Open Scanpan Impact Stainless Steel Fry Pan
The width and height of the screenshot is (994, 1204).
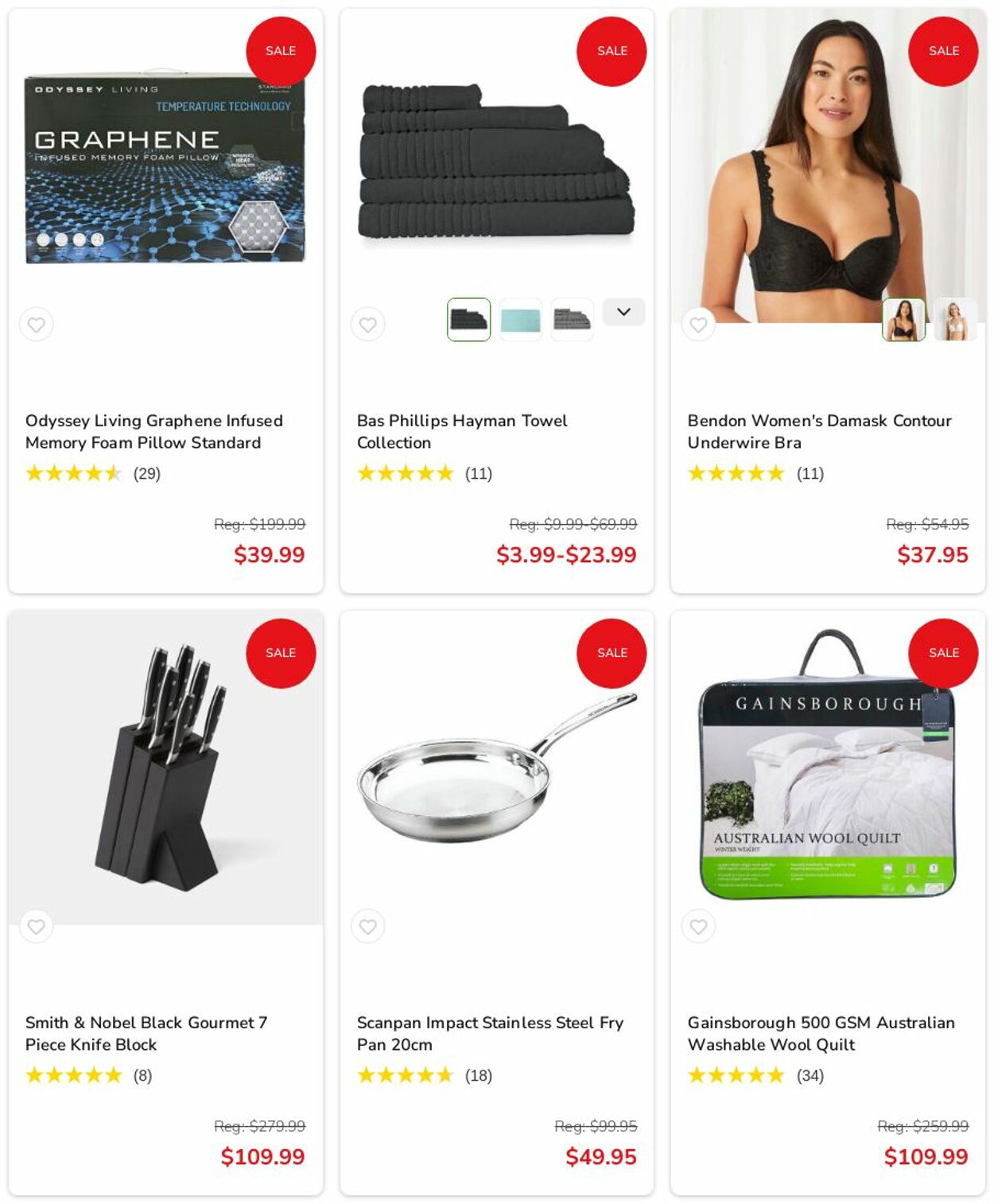[490, 1034]
